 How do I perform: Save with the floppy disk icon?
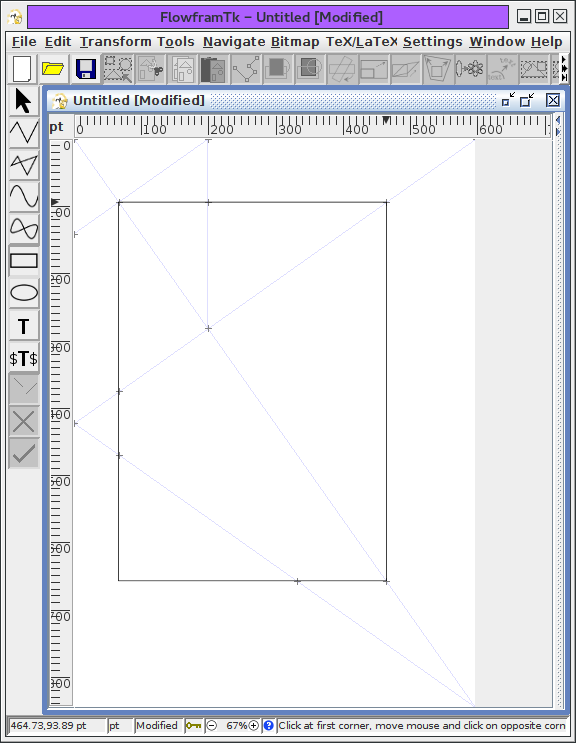[x=86, y=69]
